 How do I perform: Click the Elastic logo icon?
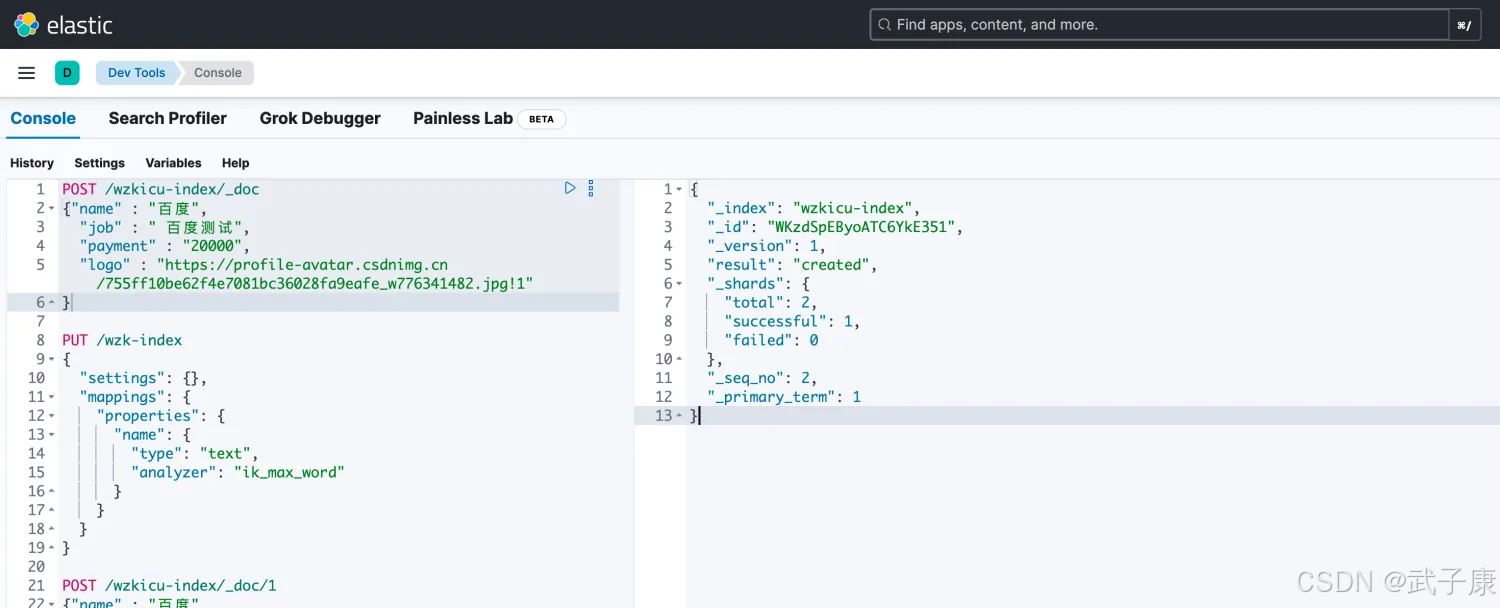click(26, 25)
